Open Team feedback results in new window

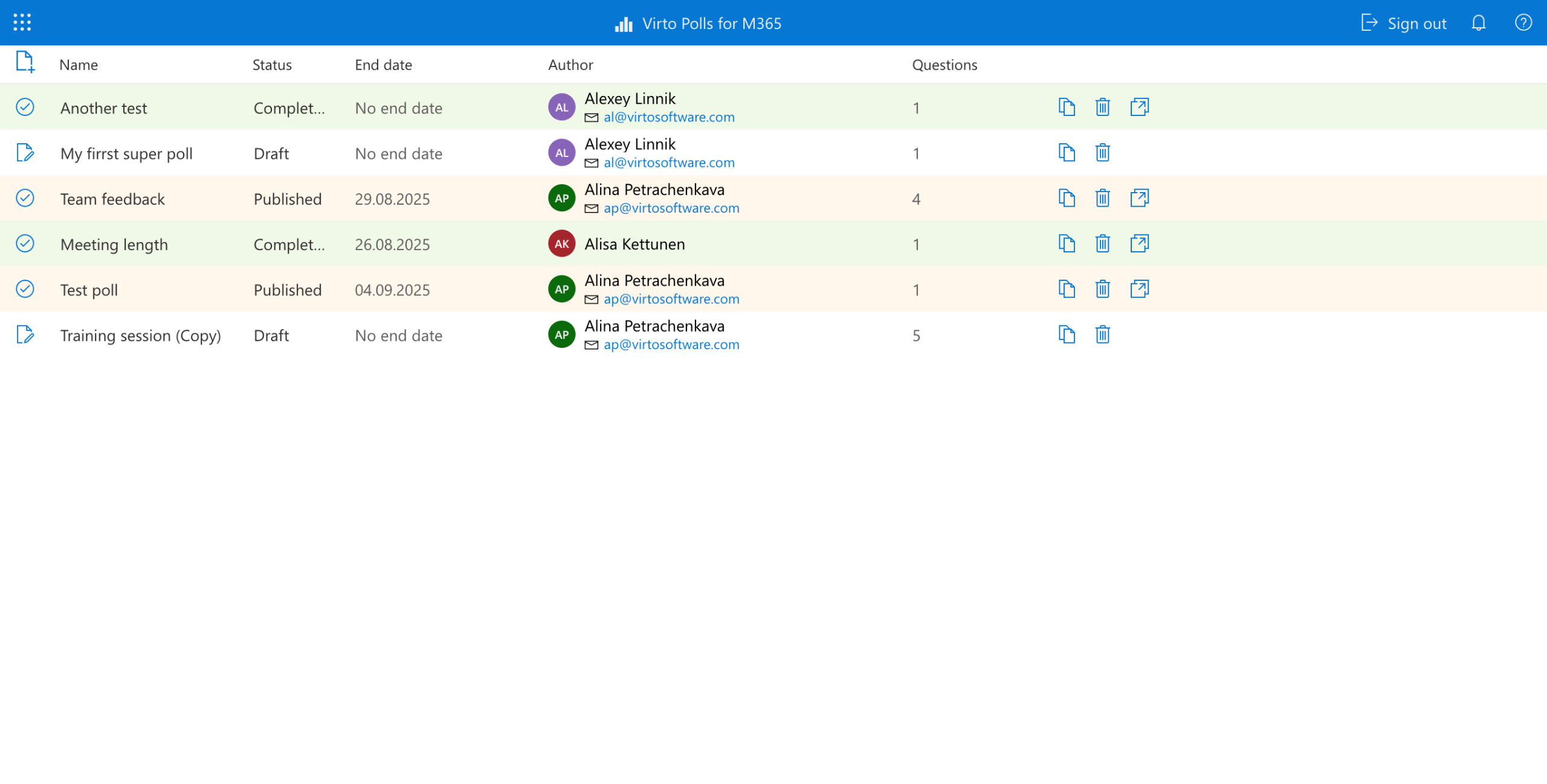tap(1139, 198)
